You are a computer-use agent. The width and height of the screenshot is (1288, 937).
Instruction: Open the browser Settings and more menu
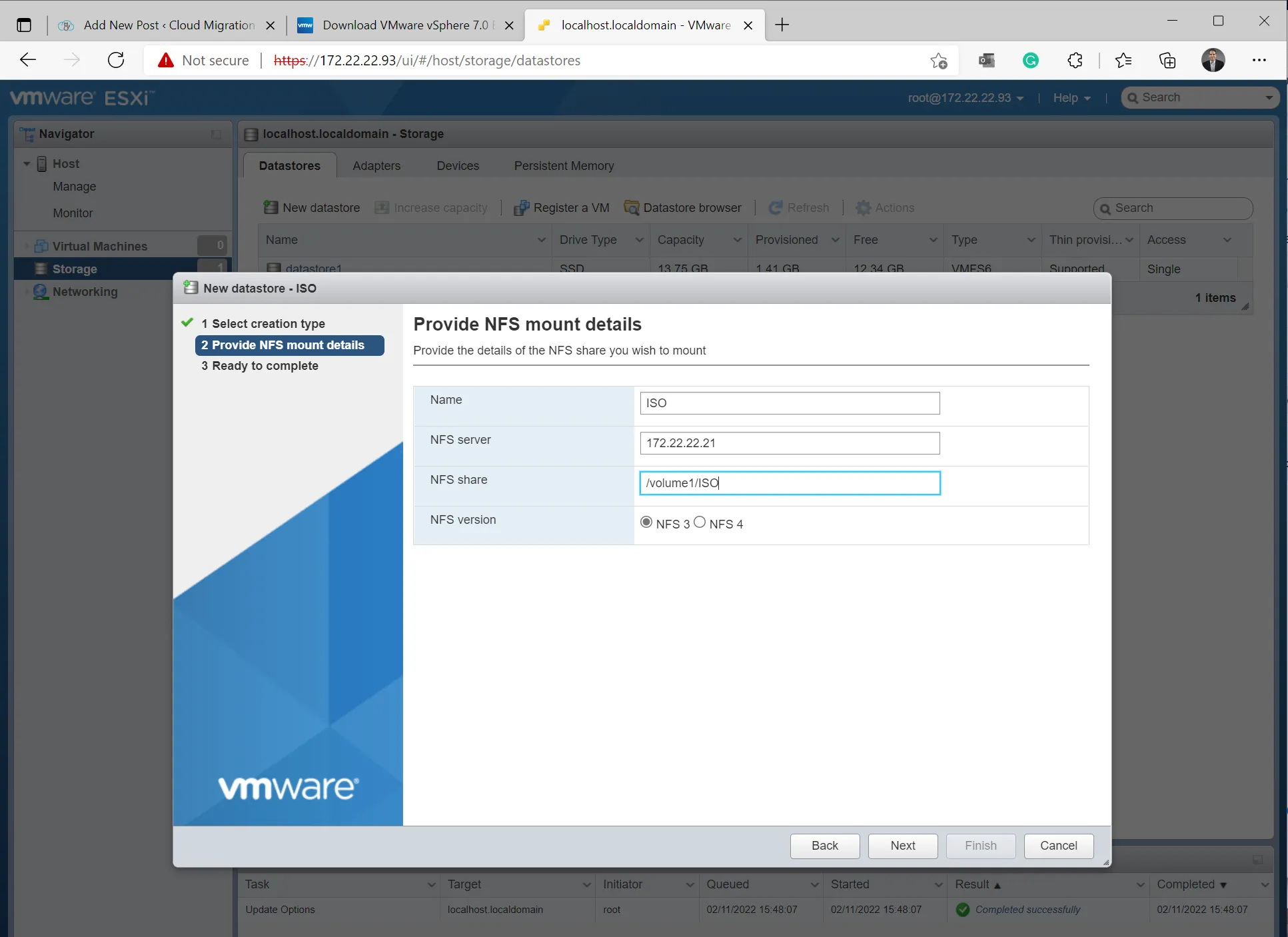point(1259,60)
